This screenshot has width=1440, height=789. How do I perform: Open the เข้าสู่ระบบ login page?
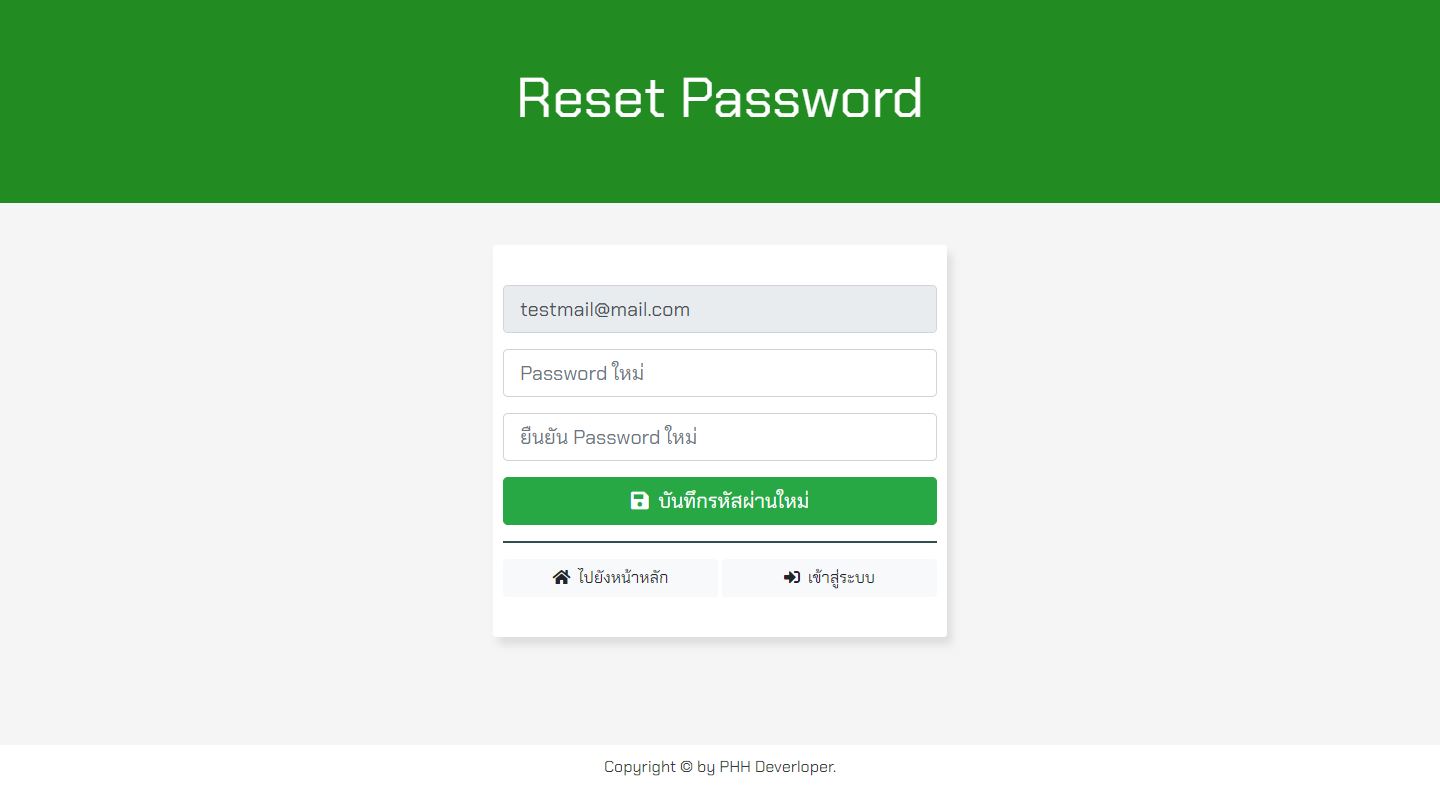coord(829,578)
